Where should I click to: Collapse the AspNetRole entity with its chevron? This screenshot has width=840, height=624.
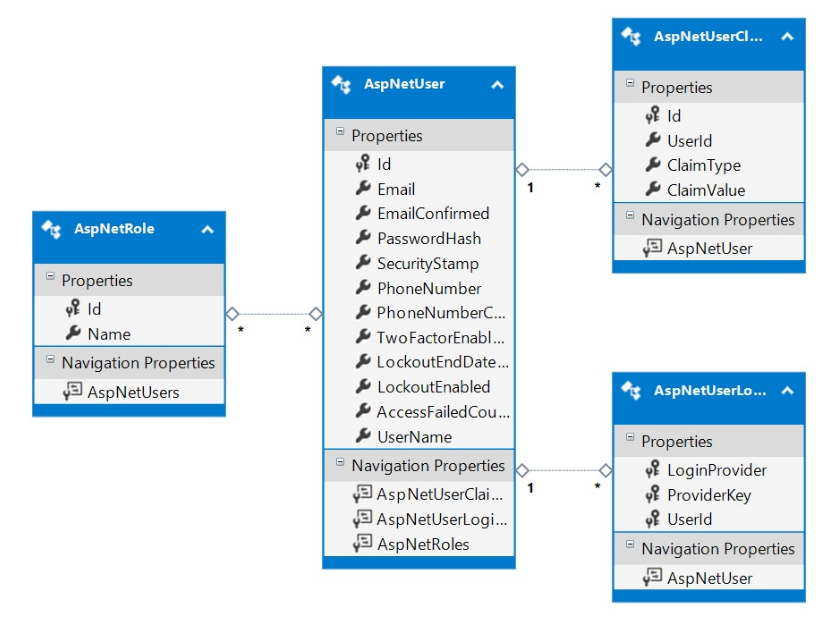tap(207, 230)
